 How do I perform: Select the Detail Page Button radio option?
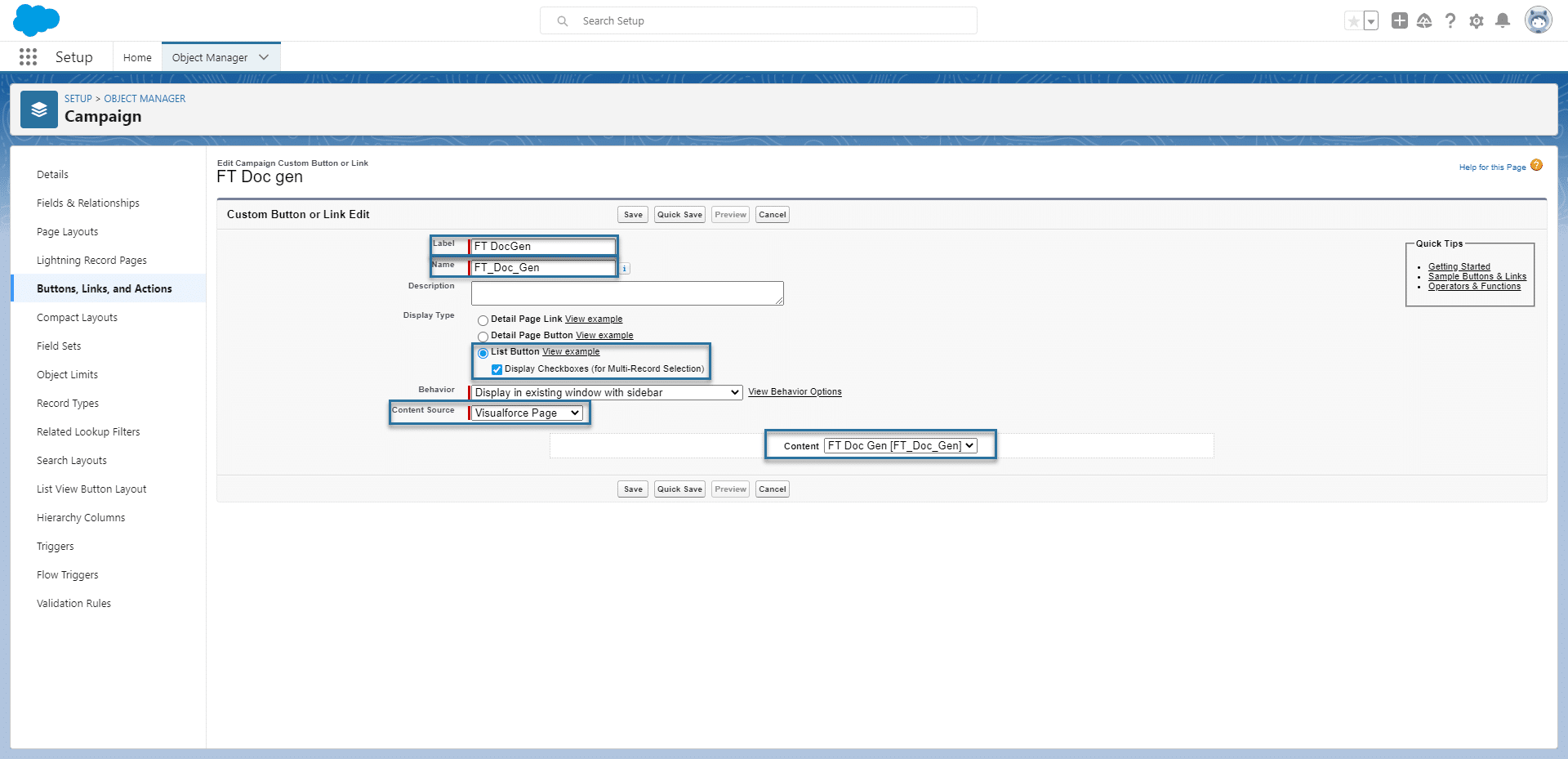point(483,337)
